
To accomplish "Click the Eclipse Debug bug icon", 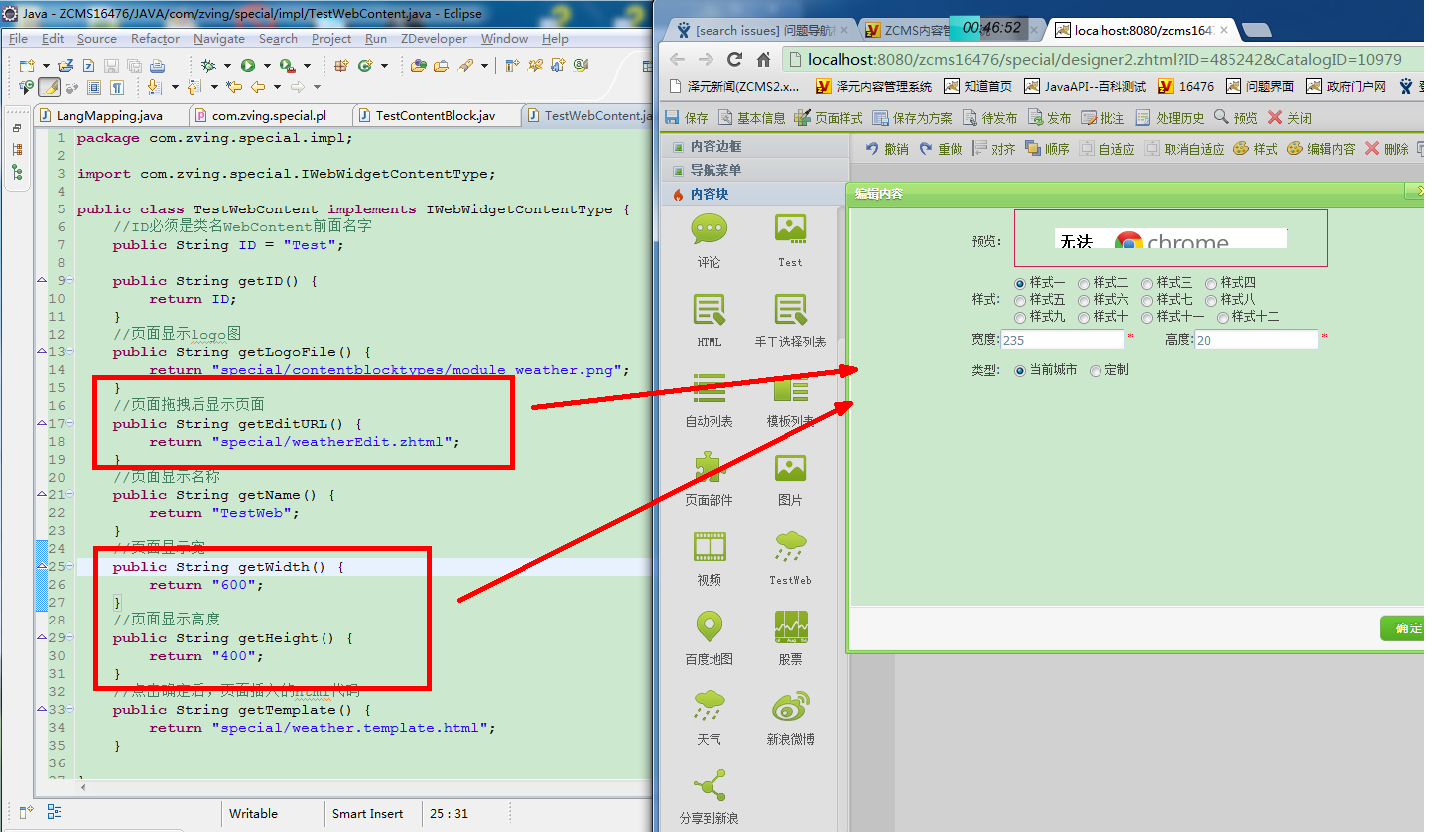I will point(208,65).
